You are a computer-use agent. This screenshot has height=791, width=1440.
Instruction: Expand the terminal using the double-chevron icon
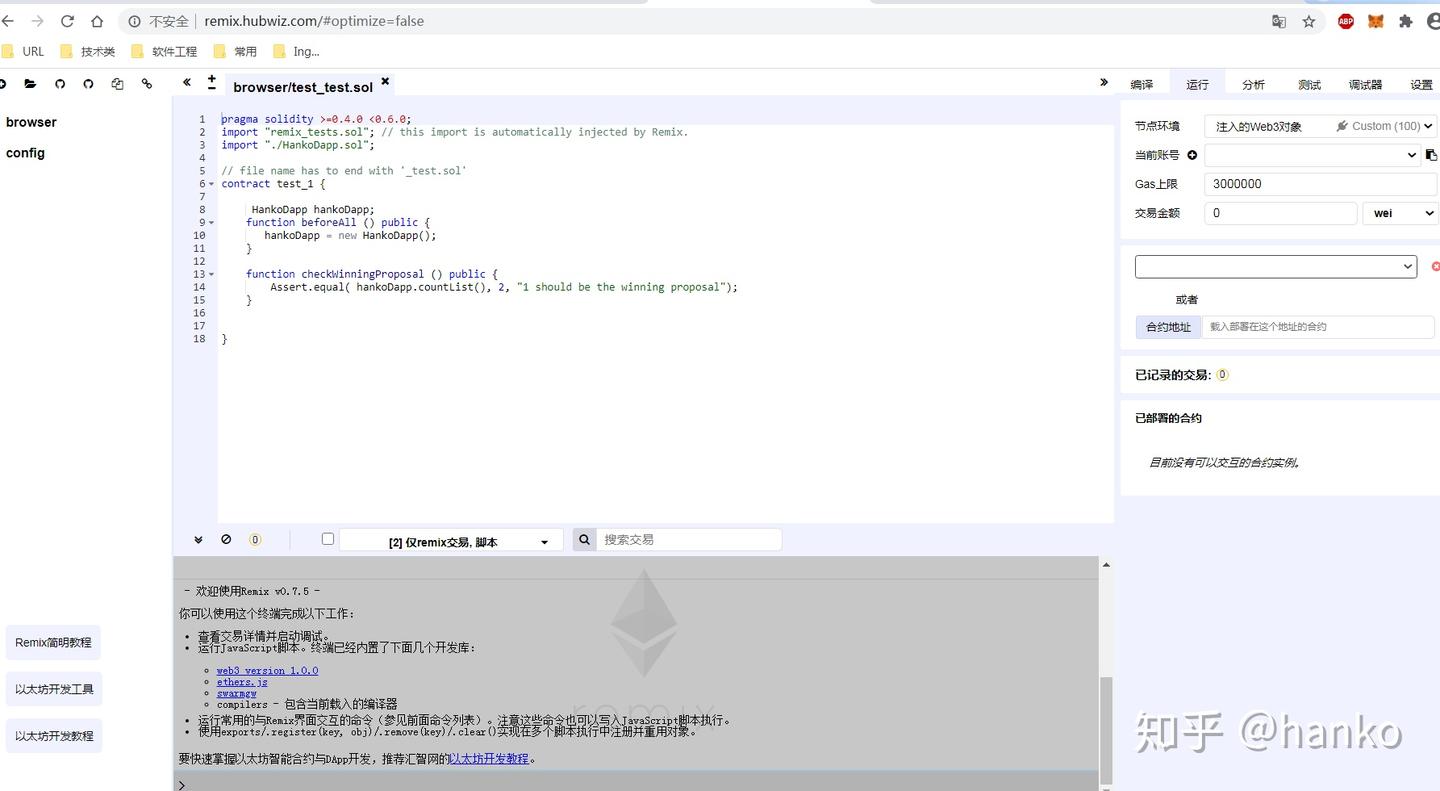(x=198, y=539)
